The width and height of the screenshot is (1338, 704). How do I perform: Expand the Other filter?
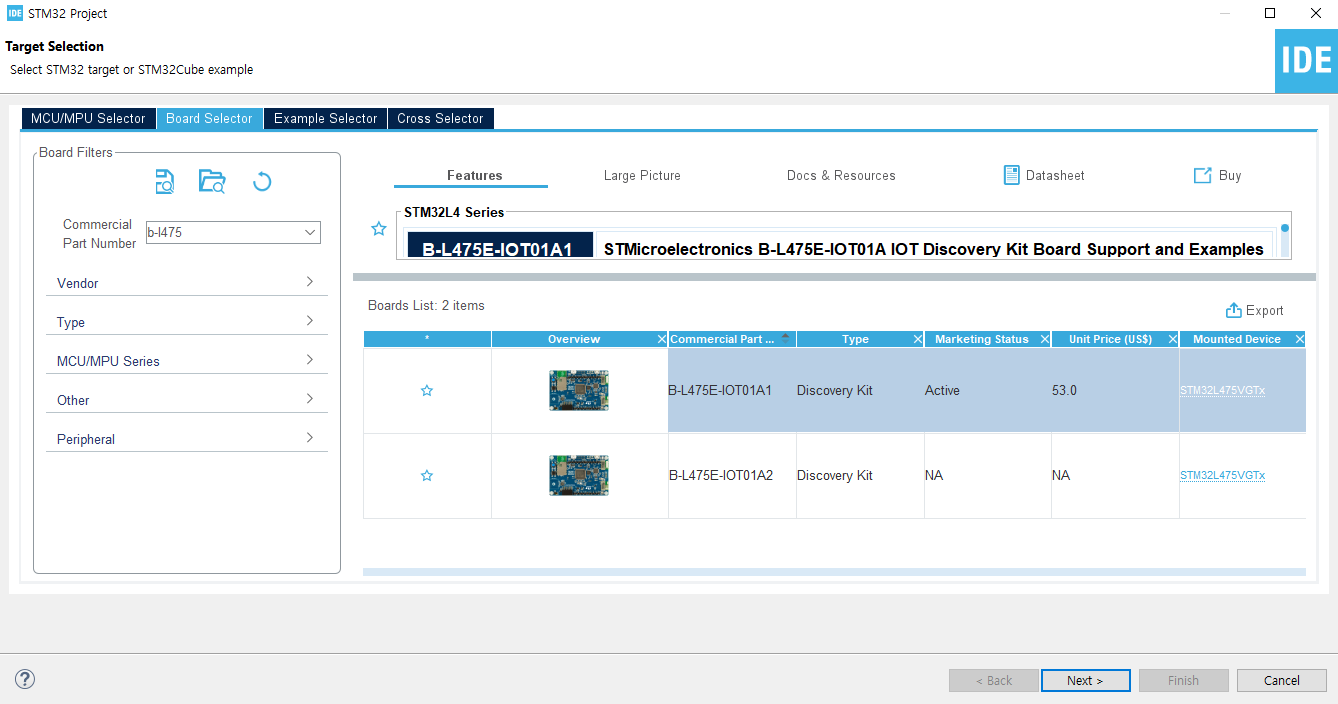click(186, 400)
